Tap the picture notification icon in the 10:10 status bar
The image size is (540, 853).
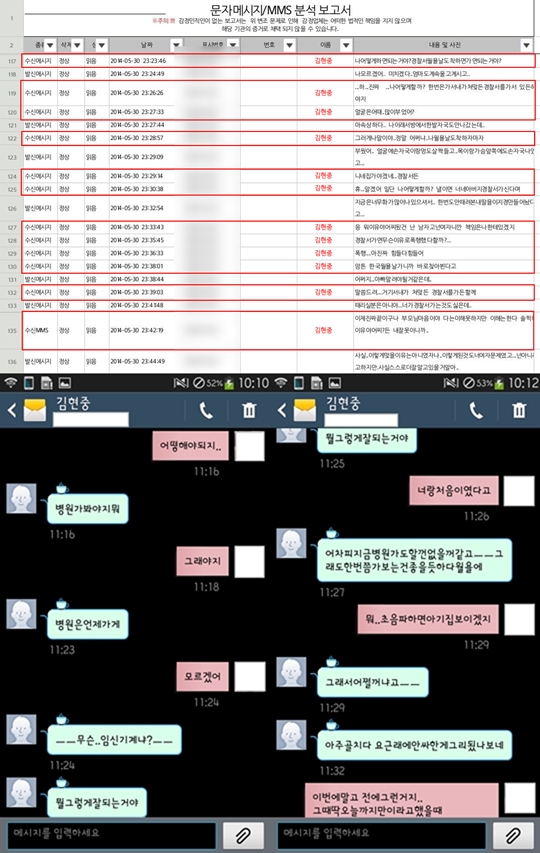point(65,383)
